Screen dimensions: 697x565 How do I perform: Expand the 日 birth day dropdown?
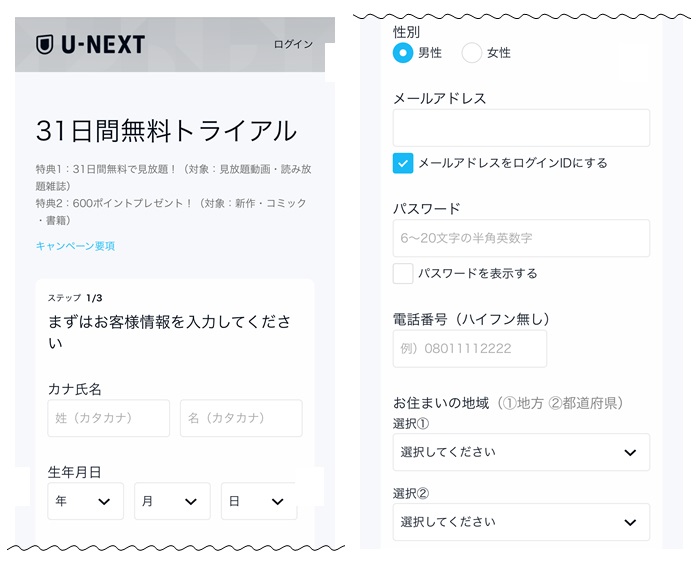(258, 501)
